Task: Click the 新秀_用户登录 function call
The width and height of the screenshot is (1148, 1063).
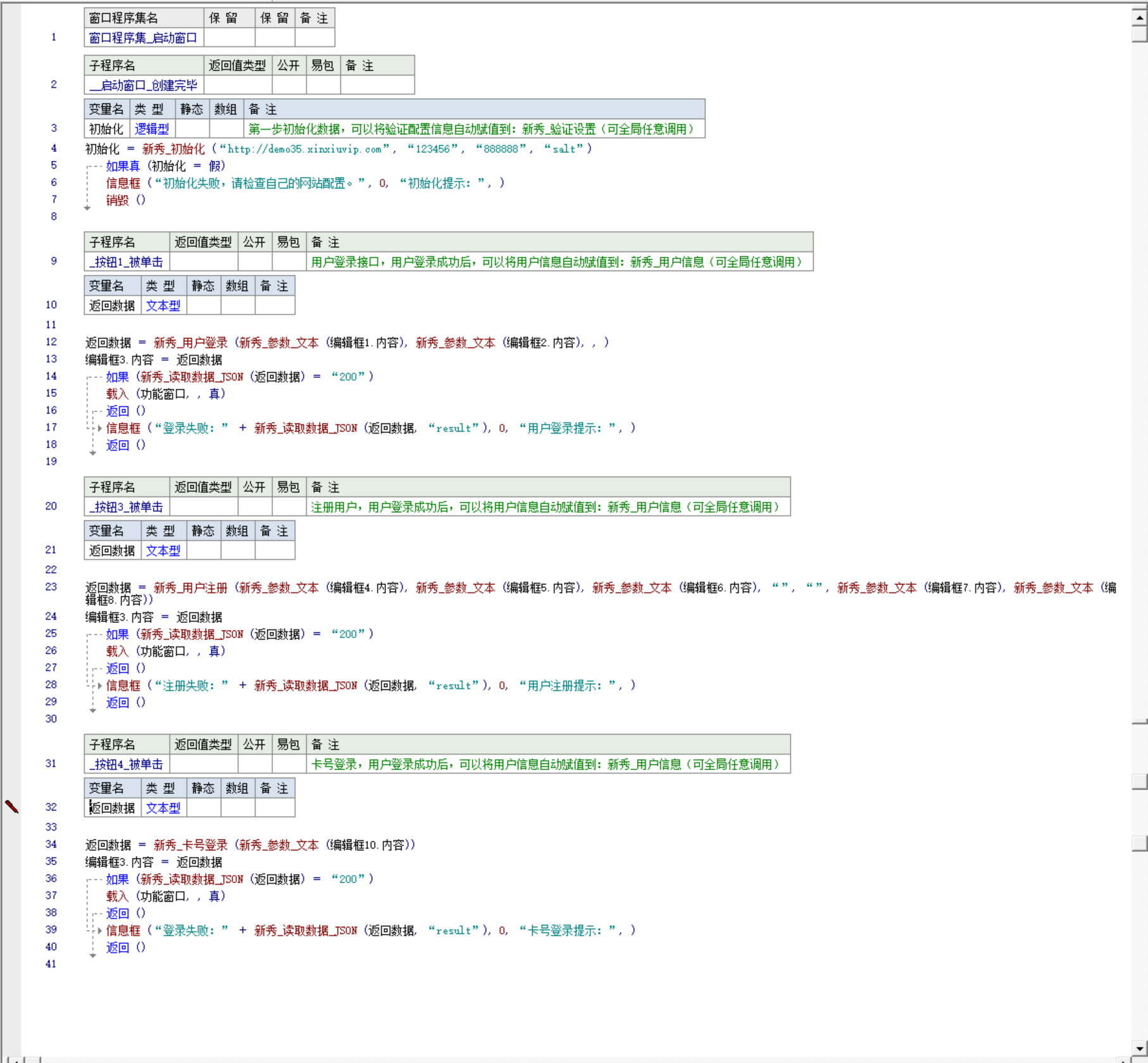Action: coord(190,343)
